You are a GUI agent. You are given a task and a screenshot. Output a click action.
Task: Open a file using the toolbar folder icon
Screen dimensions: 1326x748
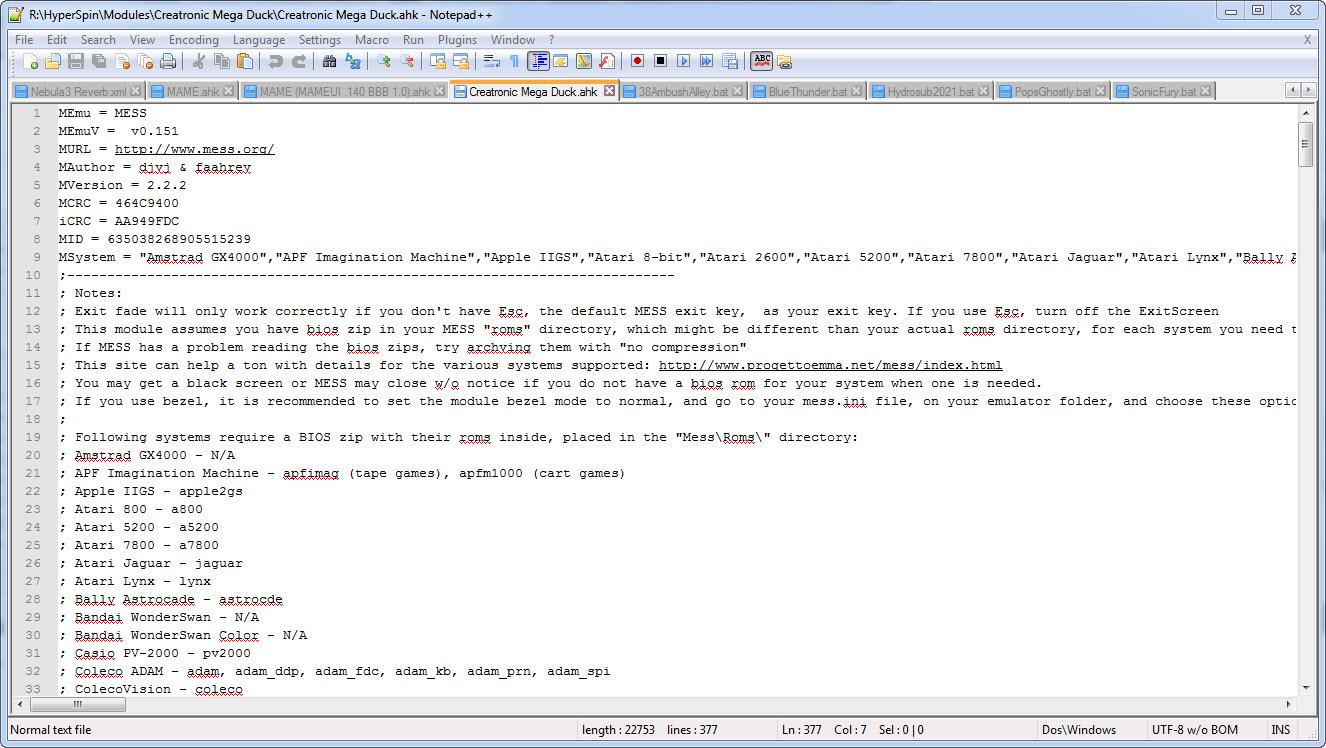click(x=53, y=61)
